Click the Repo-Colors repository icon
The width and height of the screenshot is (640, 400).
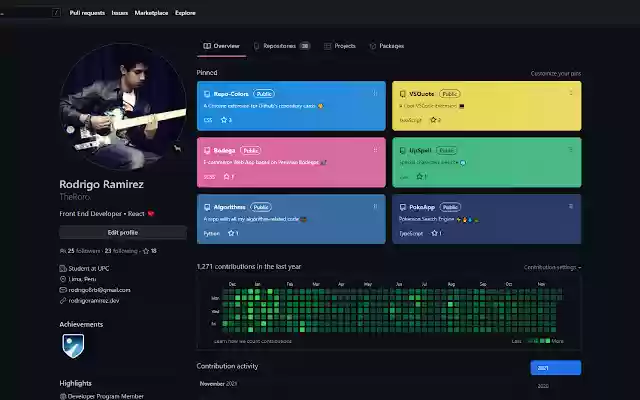207,94
